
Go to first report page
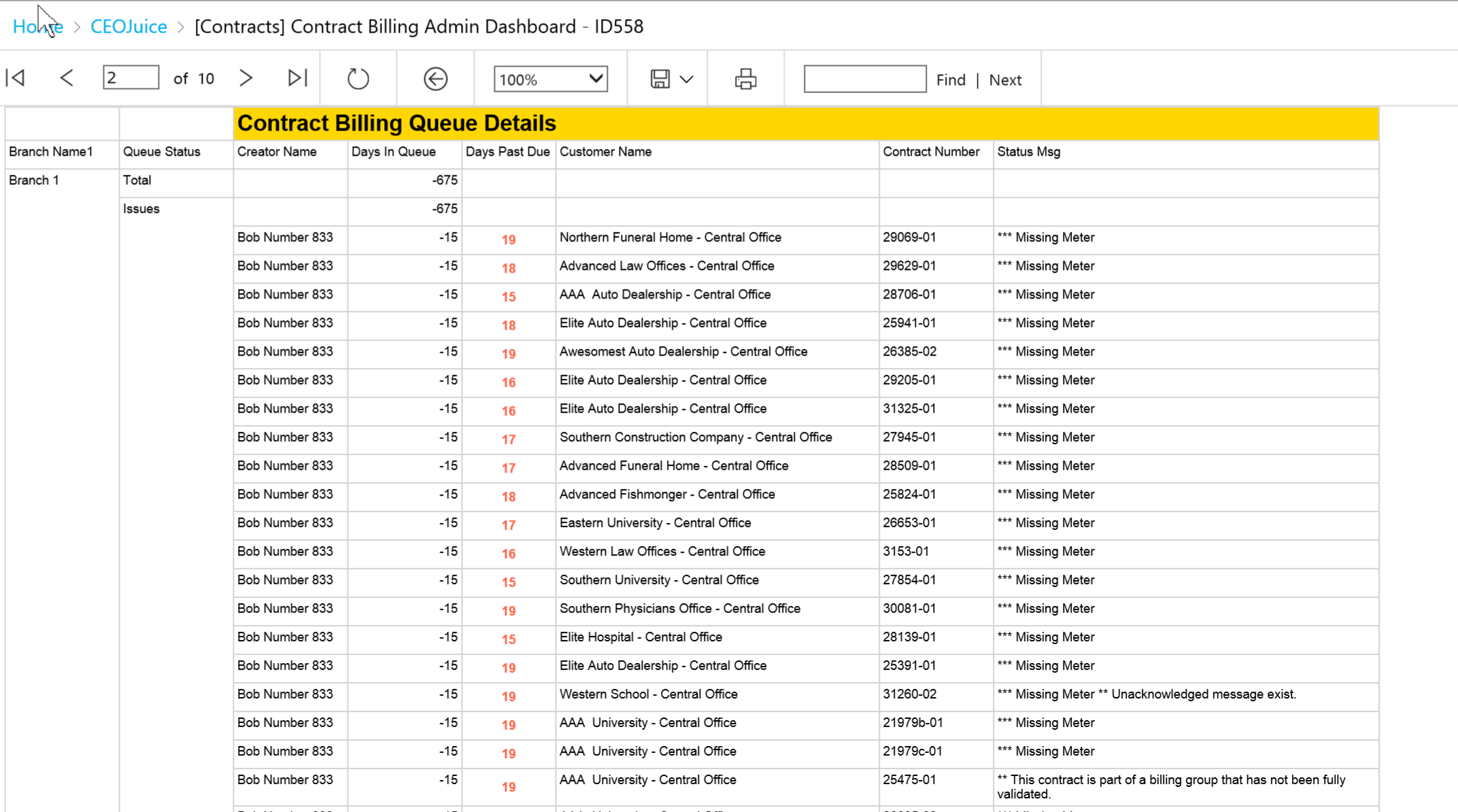16,78
